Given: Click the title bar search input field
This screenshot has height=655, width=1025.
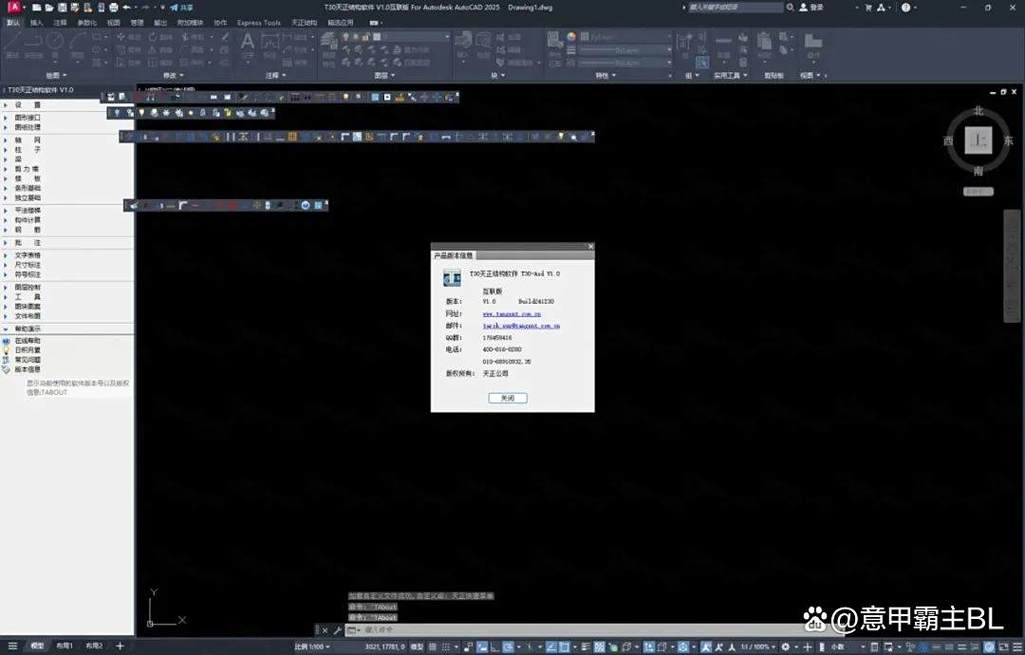Looking at the screenshot, I should 734,7.
